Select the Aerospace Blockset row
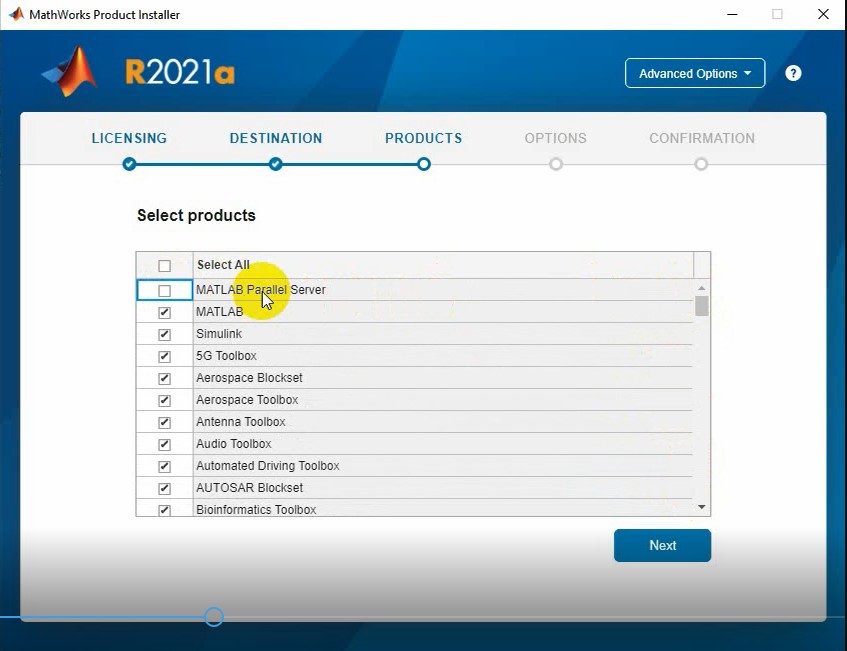The width and height of the screenshot is (847, 651). click(x=249, y=378)
